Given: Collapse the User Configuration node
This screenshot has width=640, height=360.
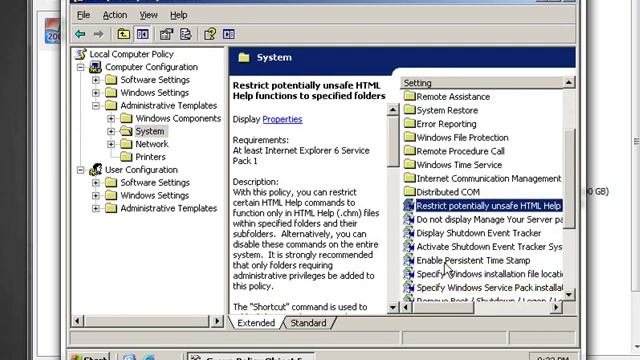Looking at the screenshot, I should tap(81, 170).
